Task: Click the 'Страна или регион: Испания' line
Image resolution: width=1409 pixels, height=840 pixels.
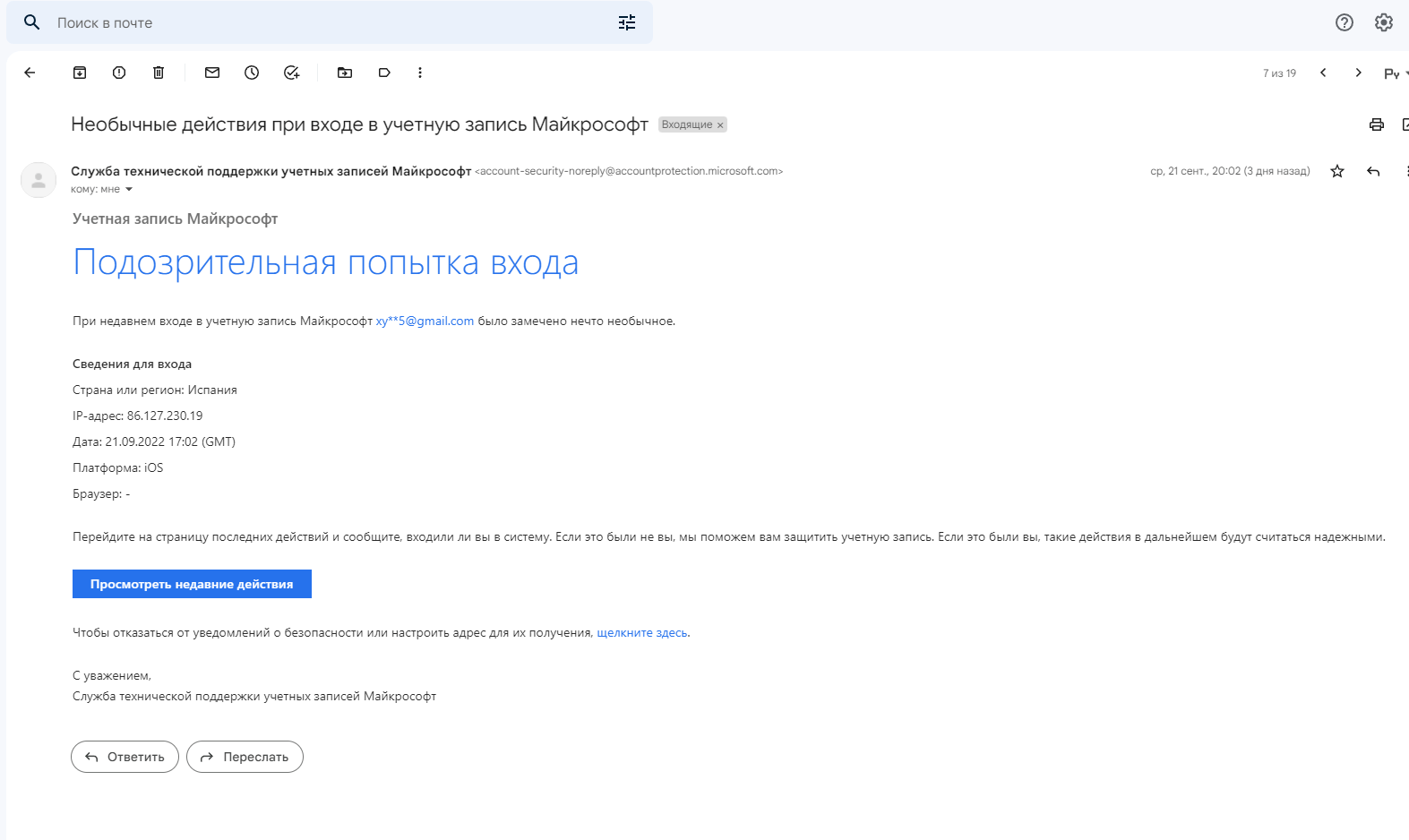Action: 155,390
